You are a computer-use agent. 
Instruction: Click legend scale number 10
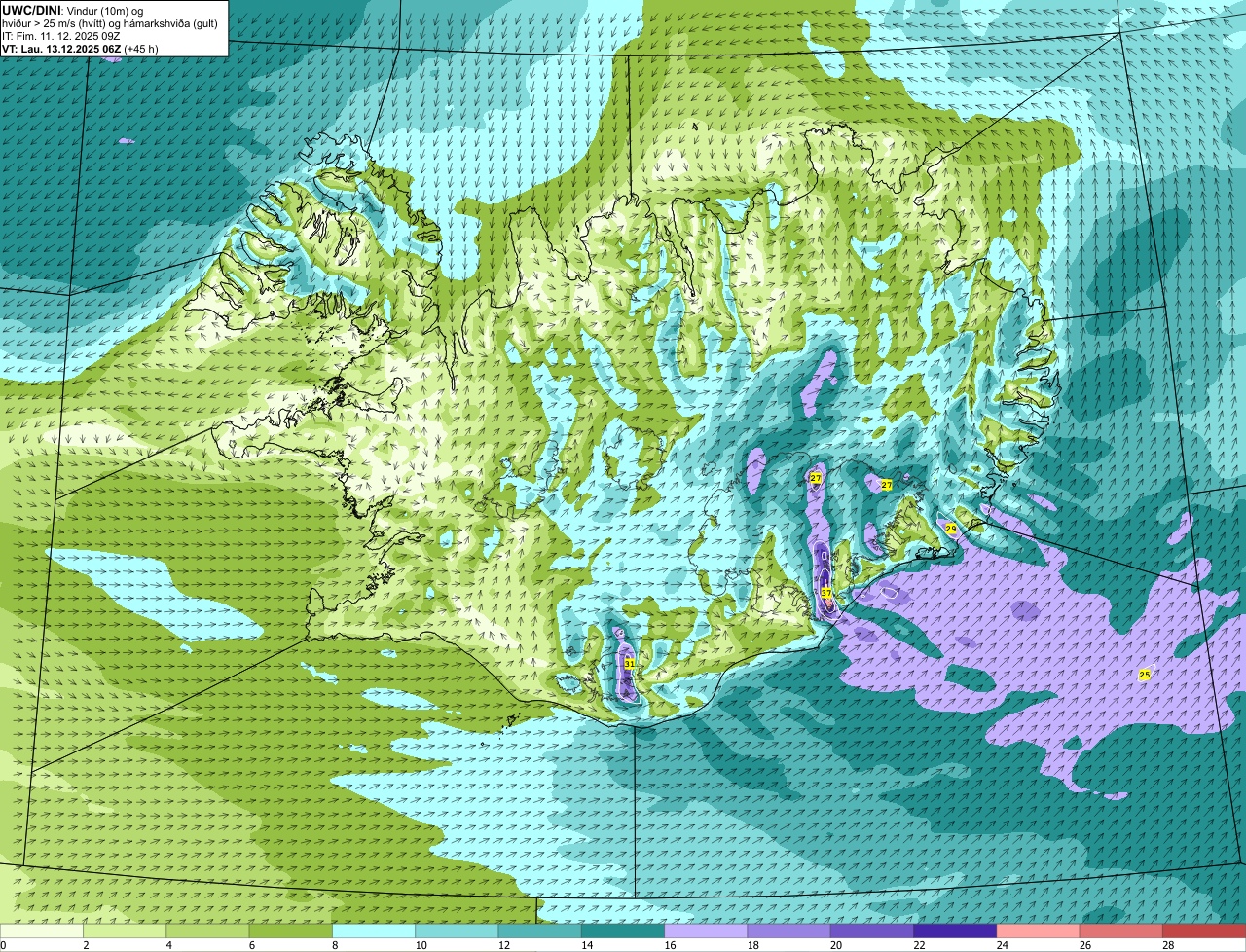click(421, 945)
